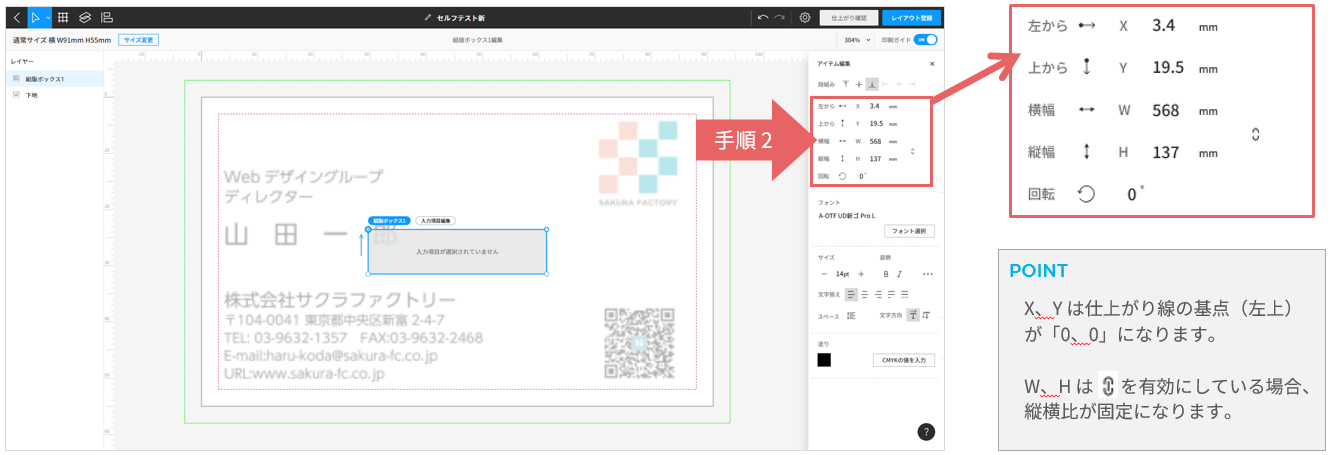1334x455 pixels.
Task: Click the Y value 19.5 field
Action: (876, 123)
